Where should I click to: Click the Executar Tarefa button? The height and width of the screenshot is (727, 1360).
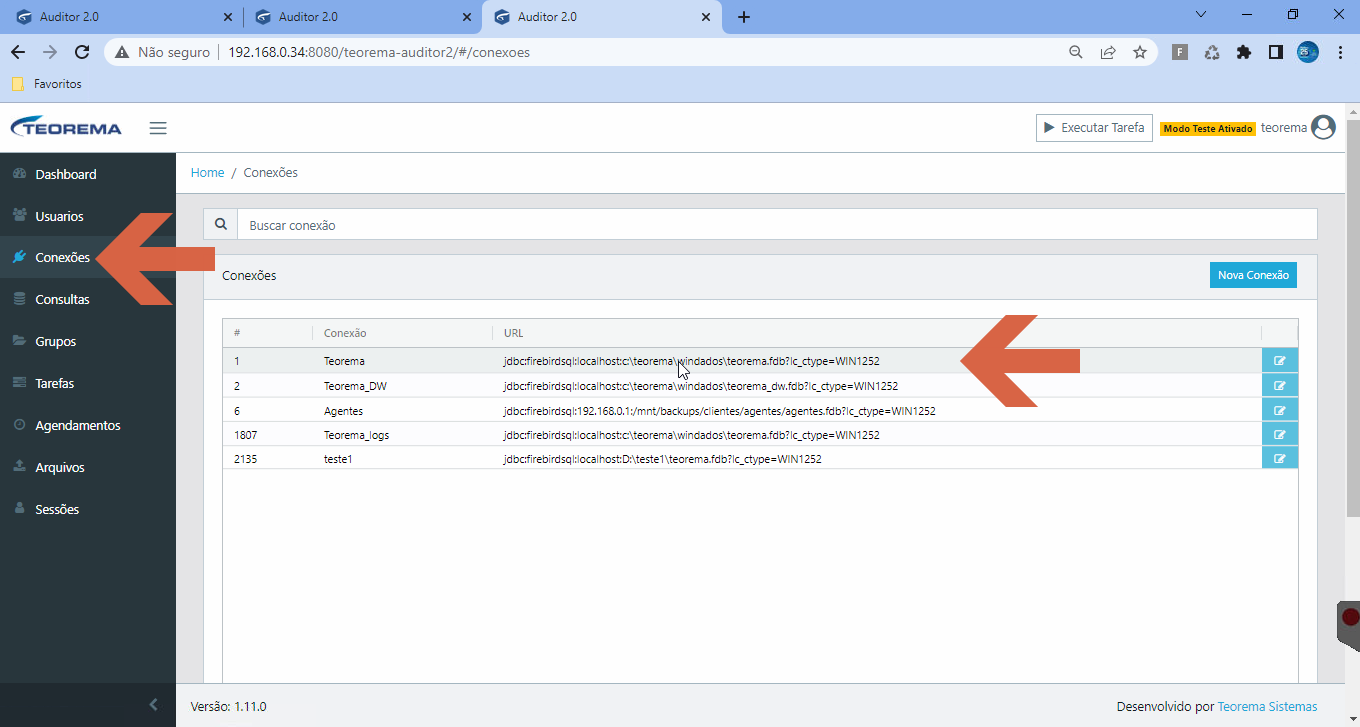pyautogui.click(x=1094, y=128)
